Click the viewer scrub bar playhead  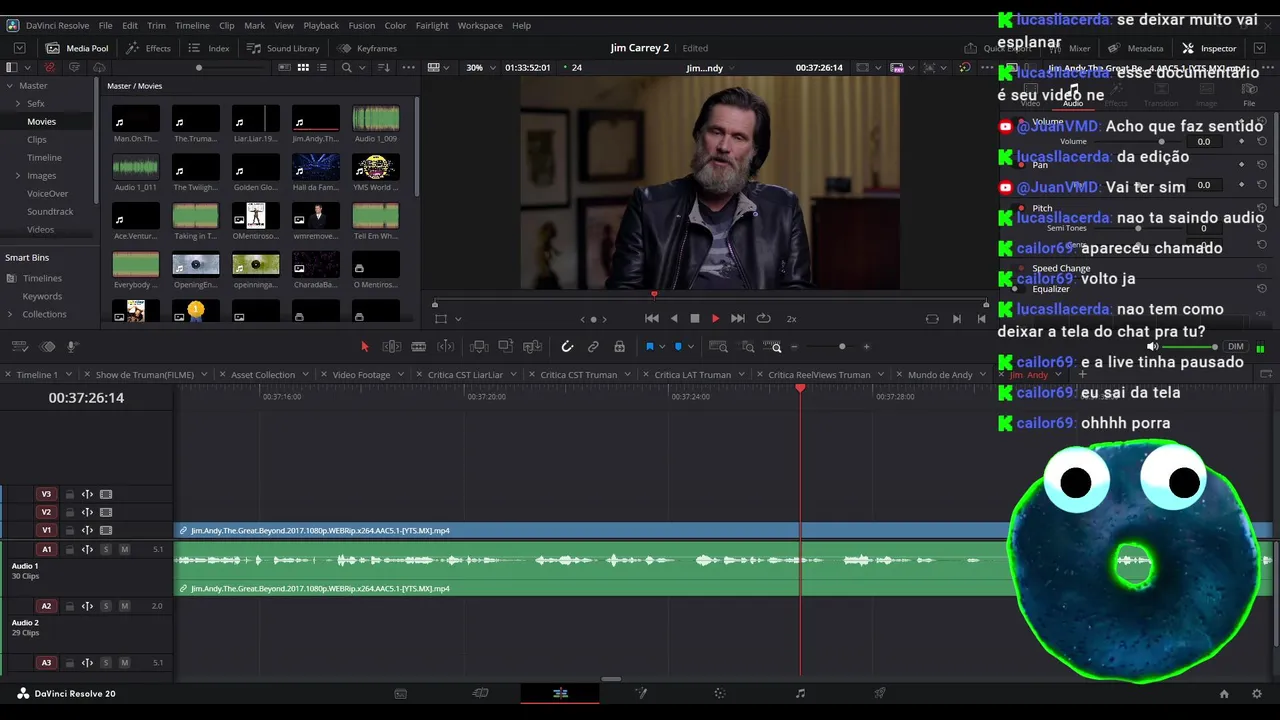point(654,294)
